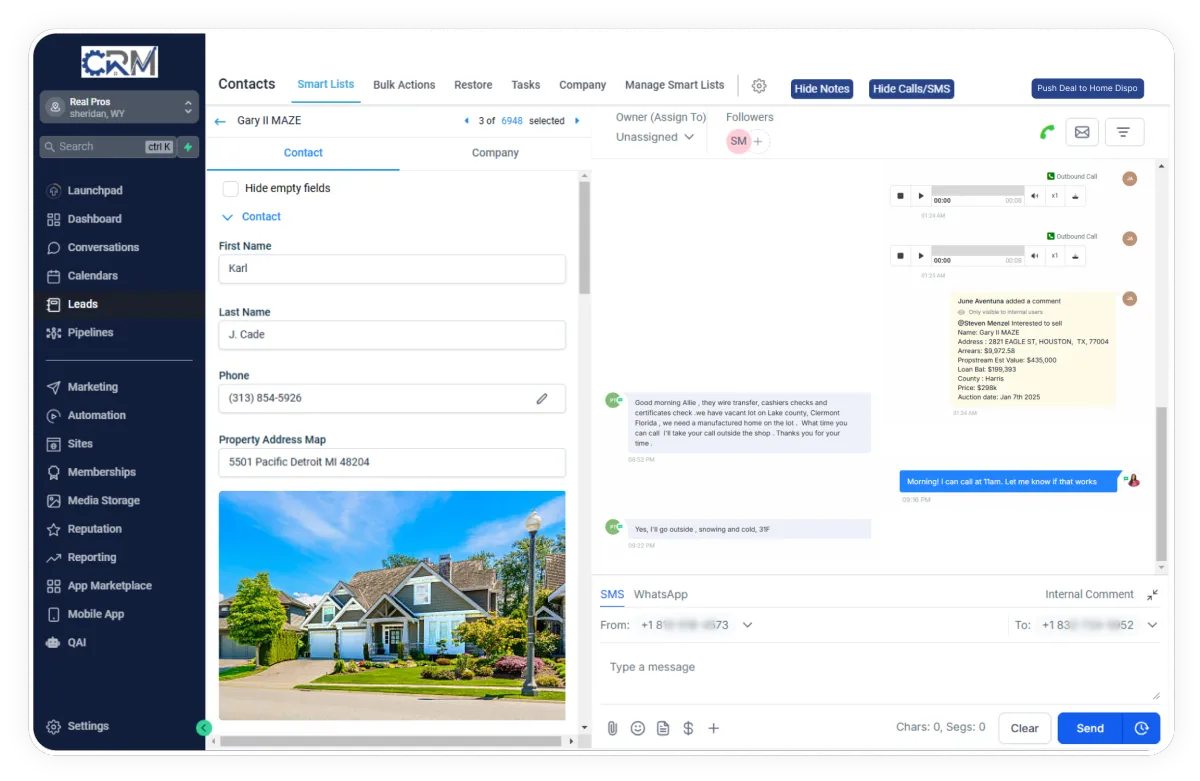
Task: Open the Reputation star icon
Action: (x=54, y=529)
